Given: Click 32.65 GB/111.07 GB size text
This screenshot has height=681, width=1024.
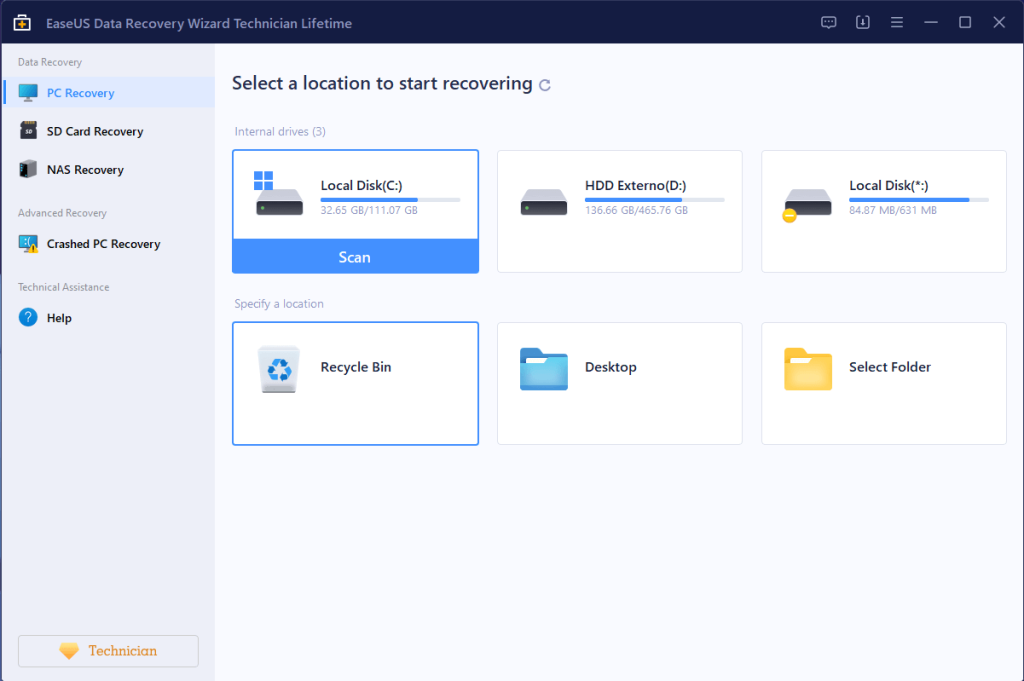Looking at the screenshot, I should point(369,210).
